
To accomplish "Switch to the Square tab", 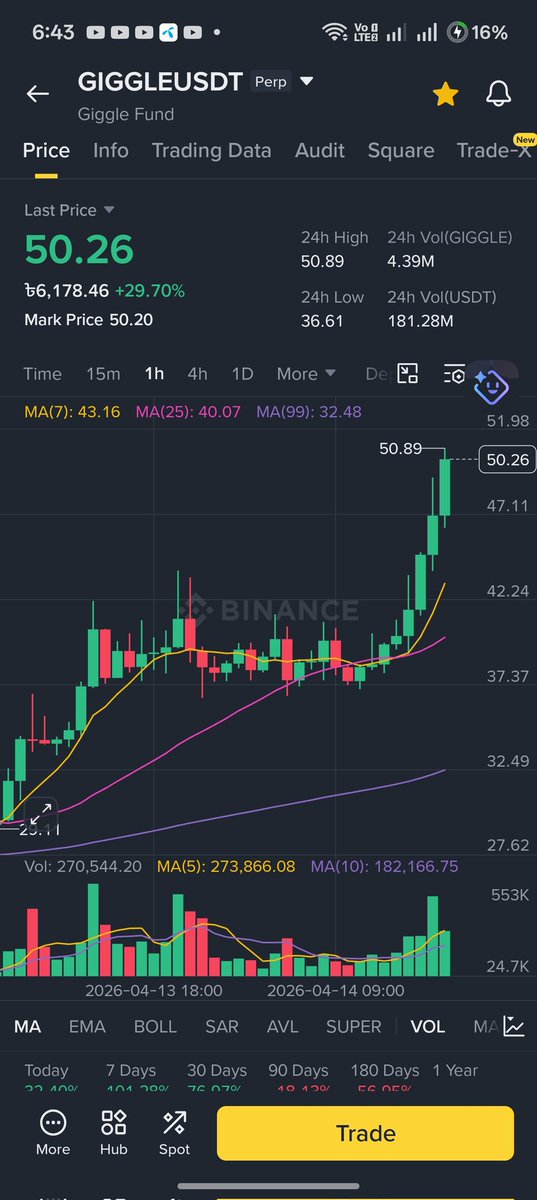I will point(401,150).
